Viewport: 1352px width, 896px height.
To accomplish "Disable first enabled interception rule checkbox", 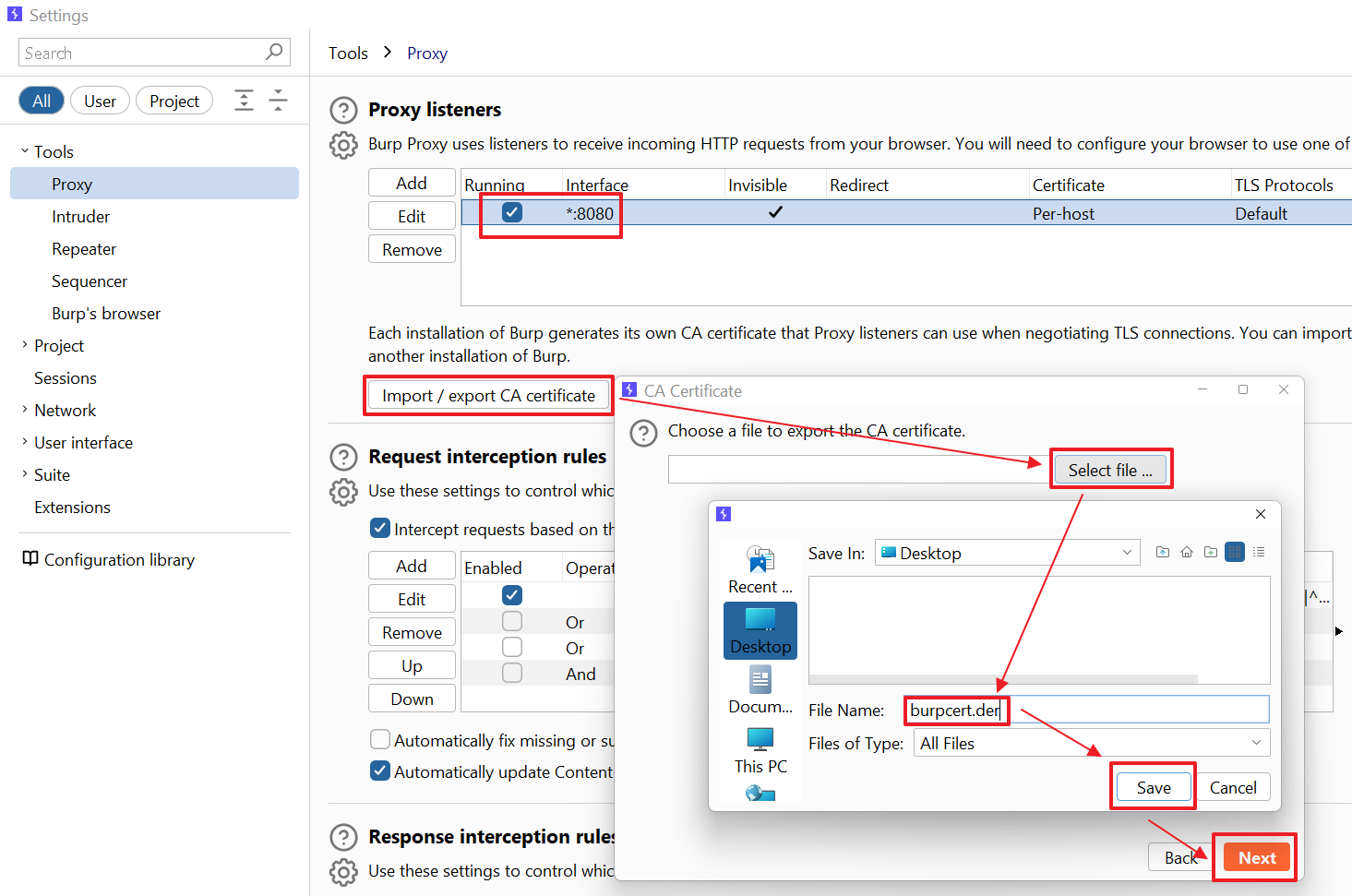I will 512,595.
